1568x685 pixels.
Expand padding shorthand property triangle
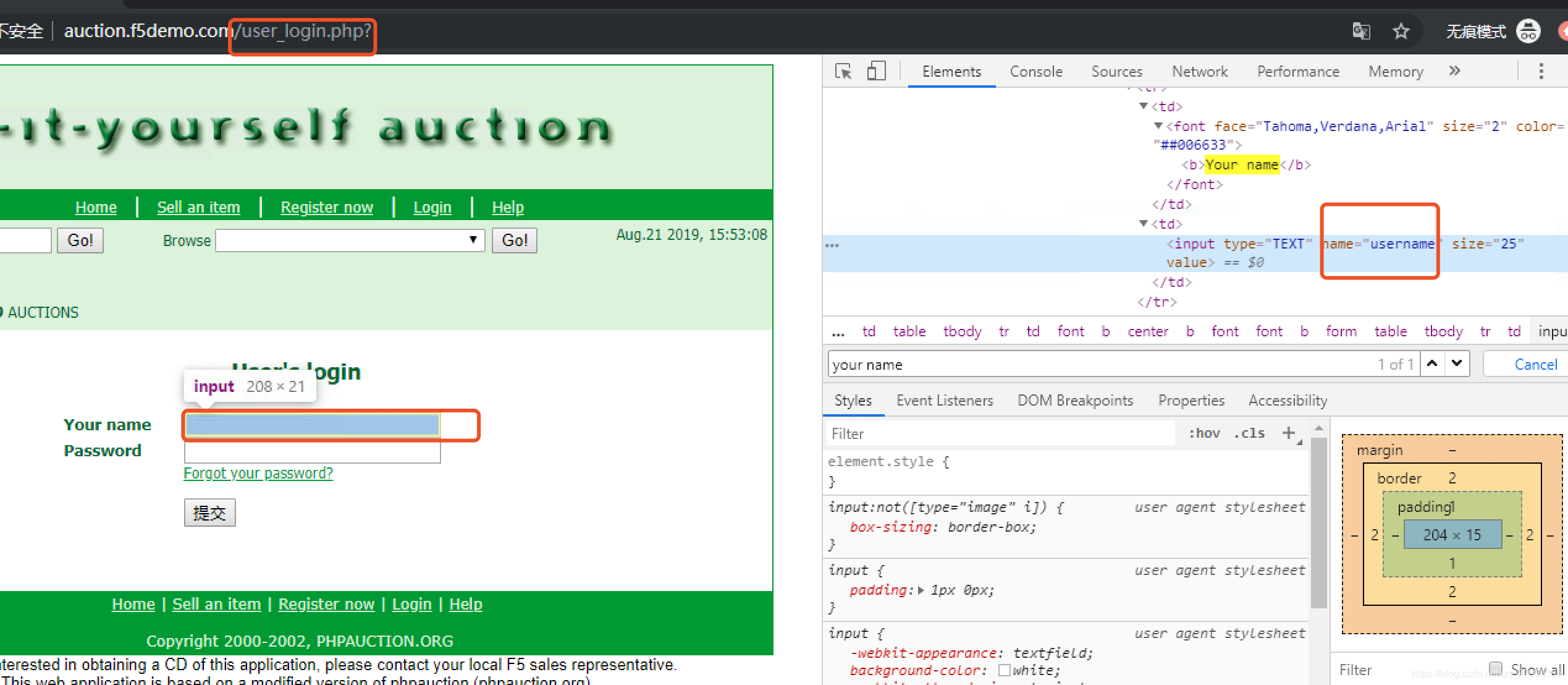pos(921,590)
